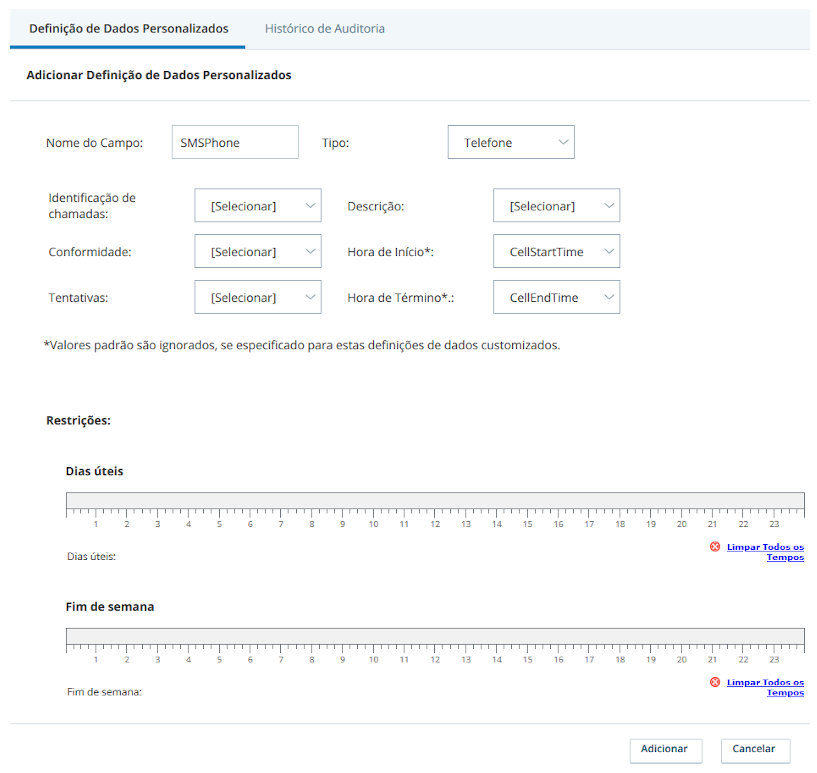The width and height of the screenshot is (817, 773).
Task: Open the Conformidade dropdown
Action: (x=258, y=251)
